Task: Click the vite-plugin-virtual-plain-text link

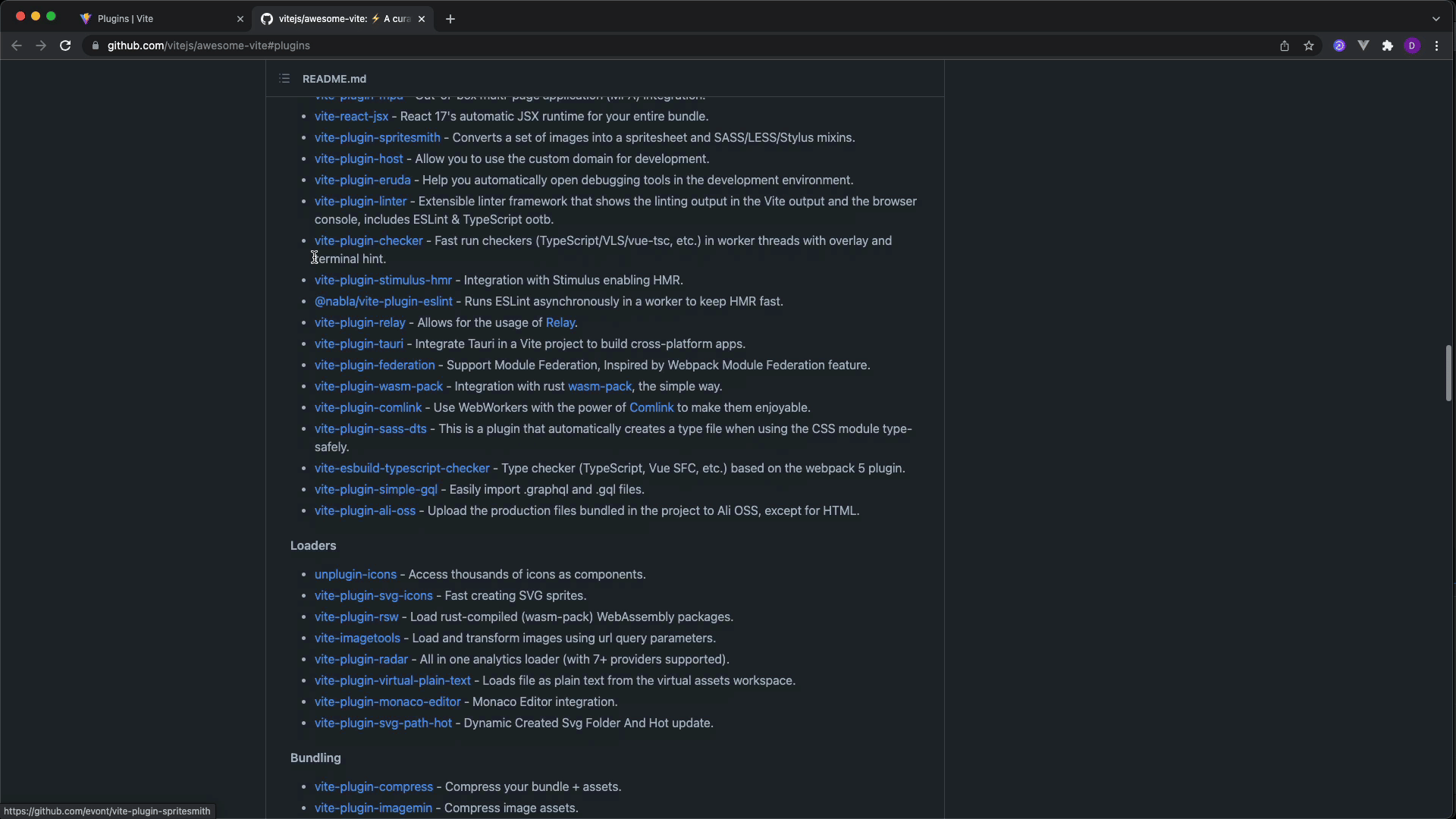Action: pyautogui.click(x=393, y=680)
